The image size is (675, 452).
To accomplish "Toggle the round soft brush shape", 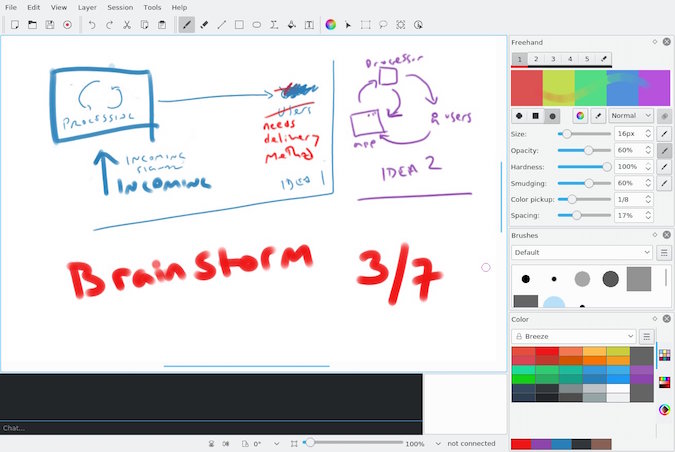I will pyautogui.click(x=552, y=116).
